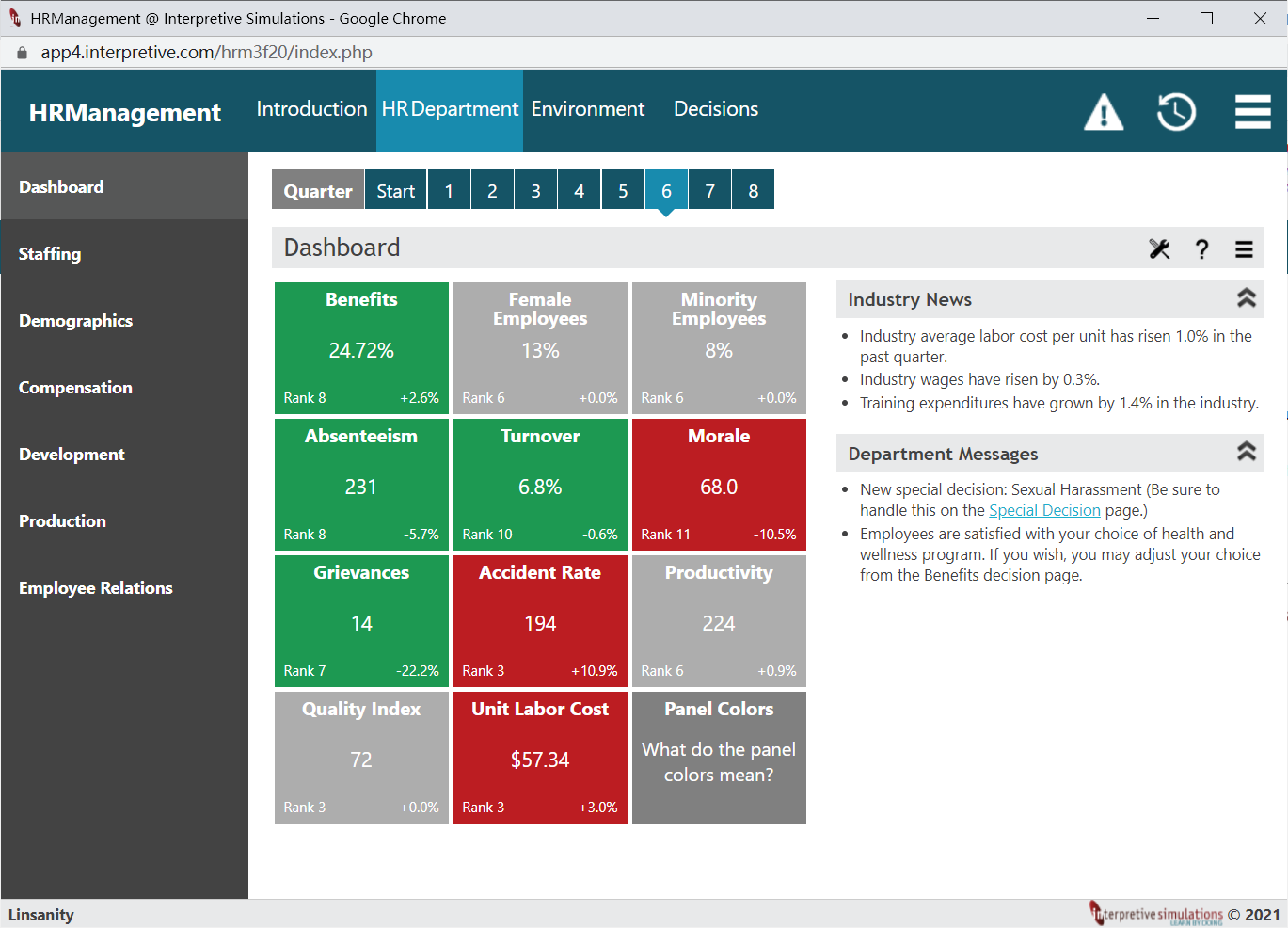1288x928 pixels.
Task: Click the red Morale panel
Action: (719, 485)
